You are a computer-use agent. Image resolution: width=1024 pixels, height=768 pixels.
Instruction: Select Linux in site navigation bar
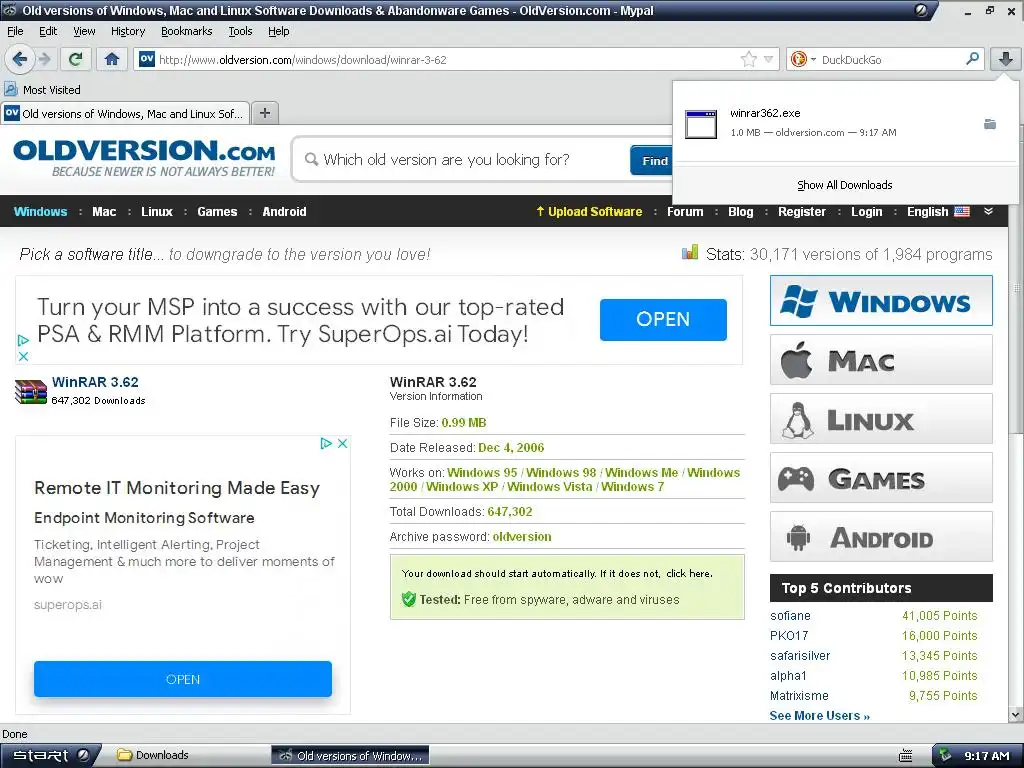[157, 212]
